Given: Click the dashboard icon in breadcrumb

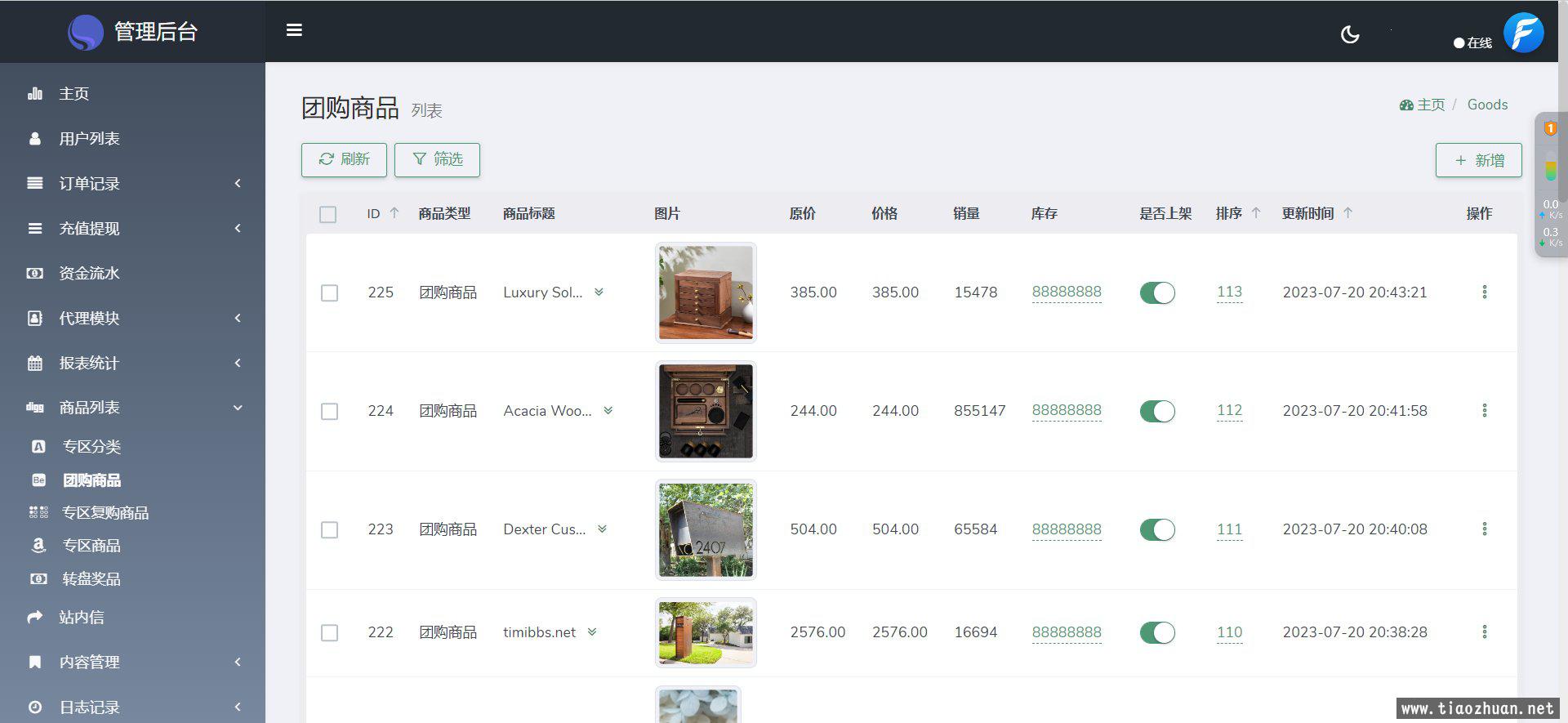Looking at the screenshot, I should pyautogui.click(x=1405, y=105).
